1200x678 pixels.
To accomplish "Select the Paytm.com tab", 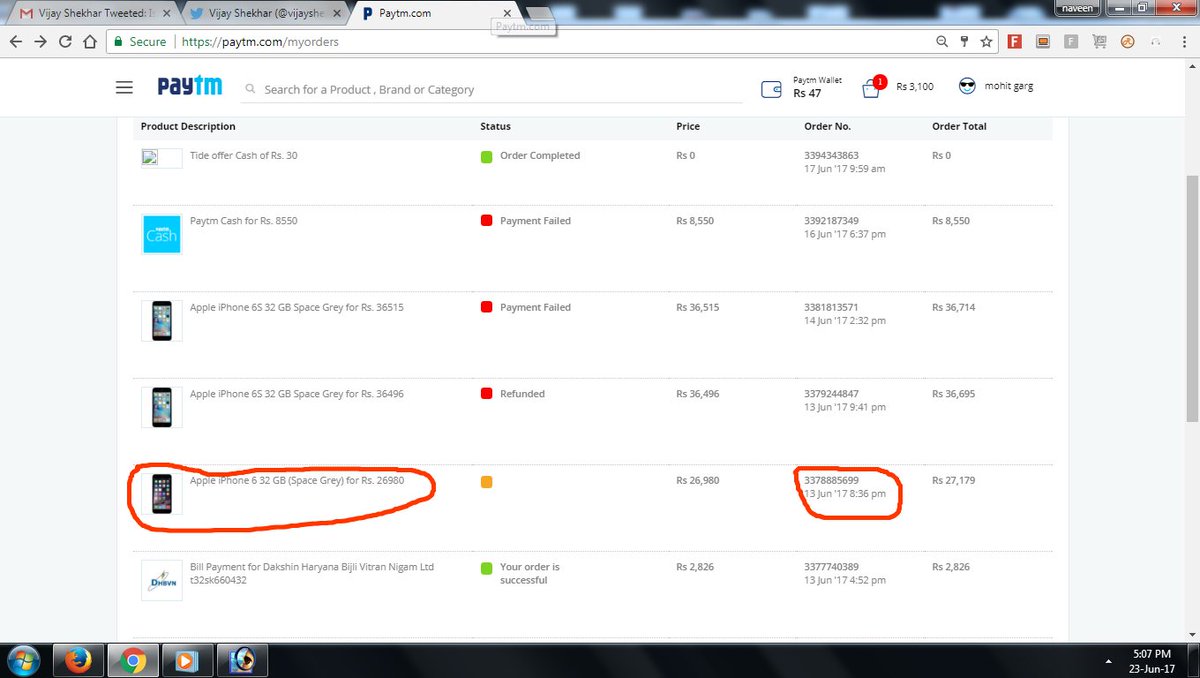I will pos(430,13).
